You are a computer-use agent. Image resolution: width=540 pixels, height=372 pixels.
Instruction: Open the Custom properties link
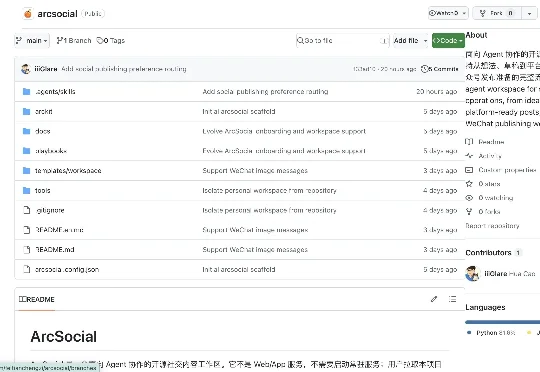point(507,170)
